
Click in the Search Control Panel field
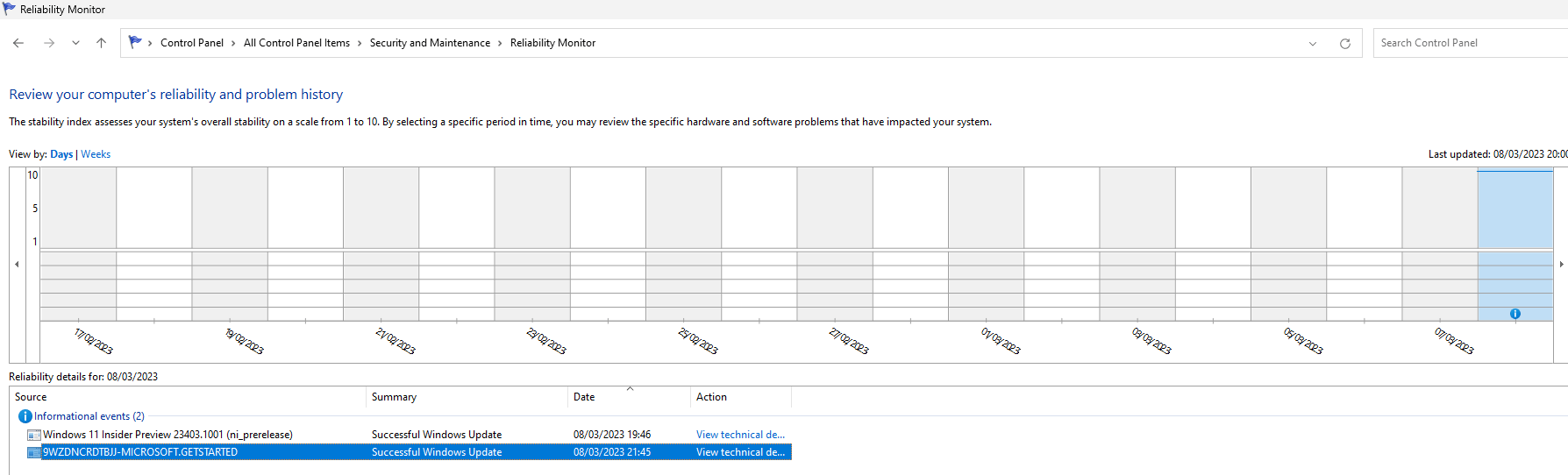(1470, 43)
